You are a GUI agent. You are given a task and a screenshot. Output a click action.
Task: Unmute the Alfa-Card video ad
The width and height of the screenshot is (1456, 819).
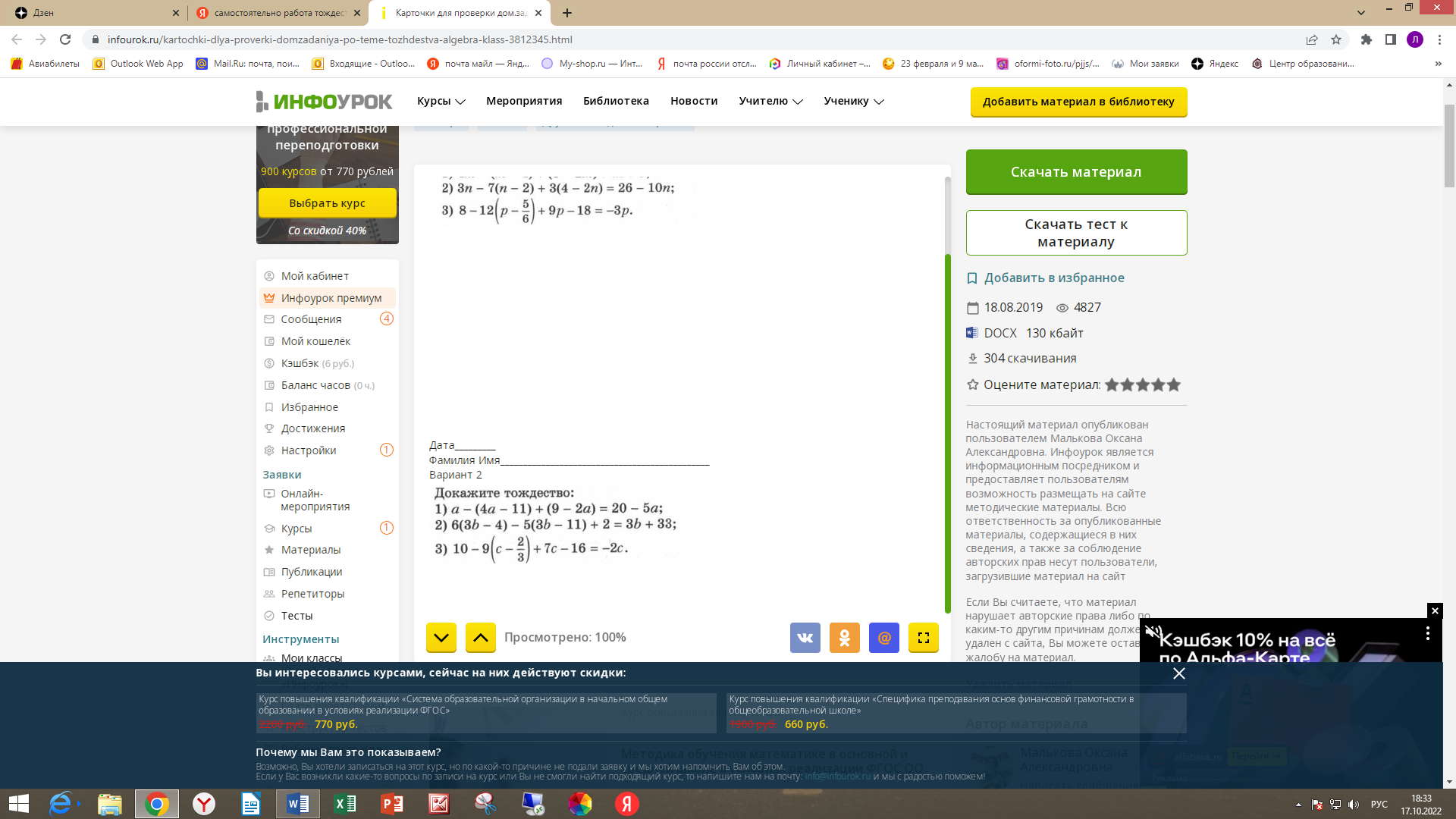coord(1153,631)
